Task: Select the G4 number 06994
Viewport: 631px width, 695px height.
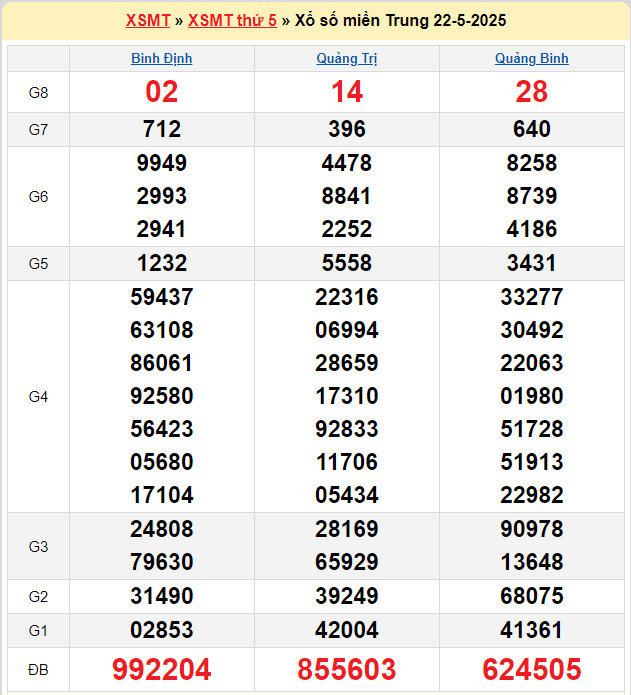Action: tap(347, 330)
